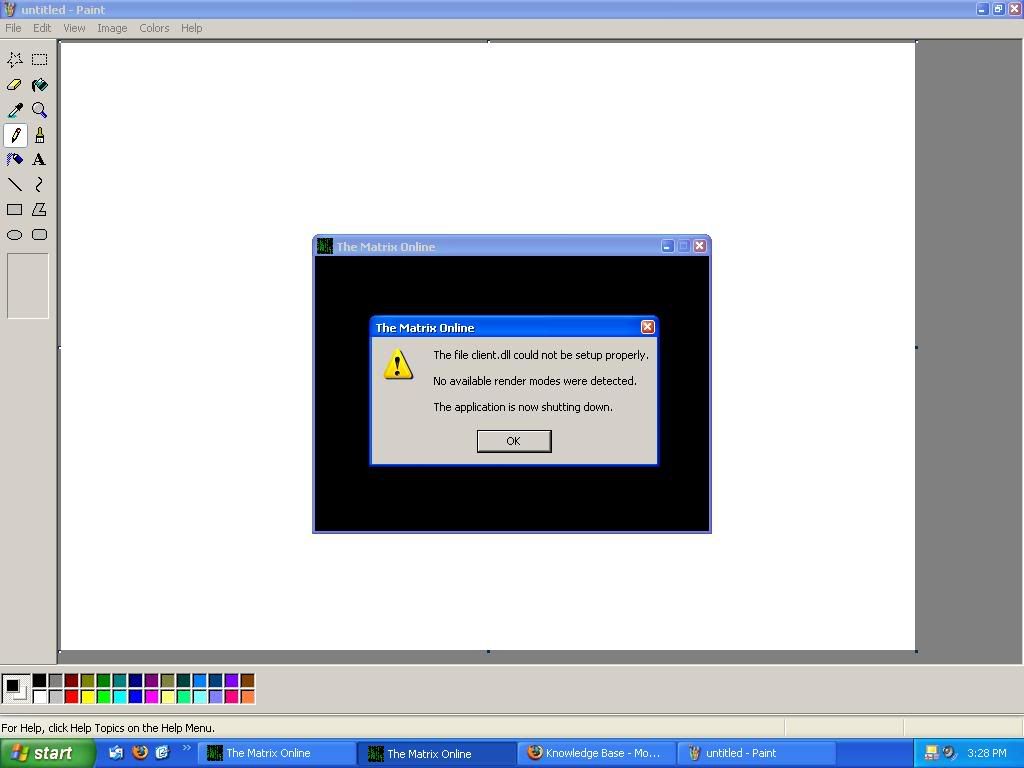Open the Colors menu

[x=154, y=28]
